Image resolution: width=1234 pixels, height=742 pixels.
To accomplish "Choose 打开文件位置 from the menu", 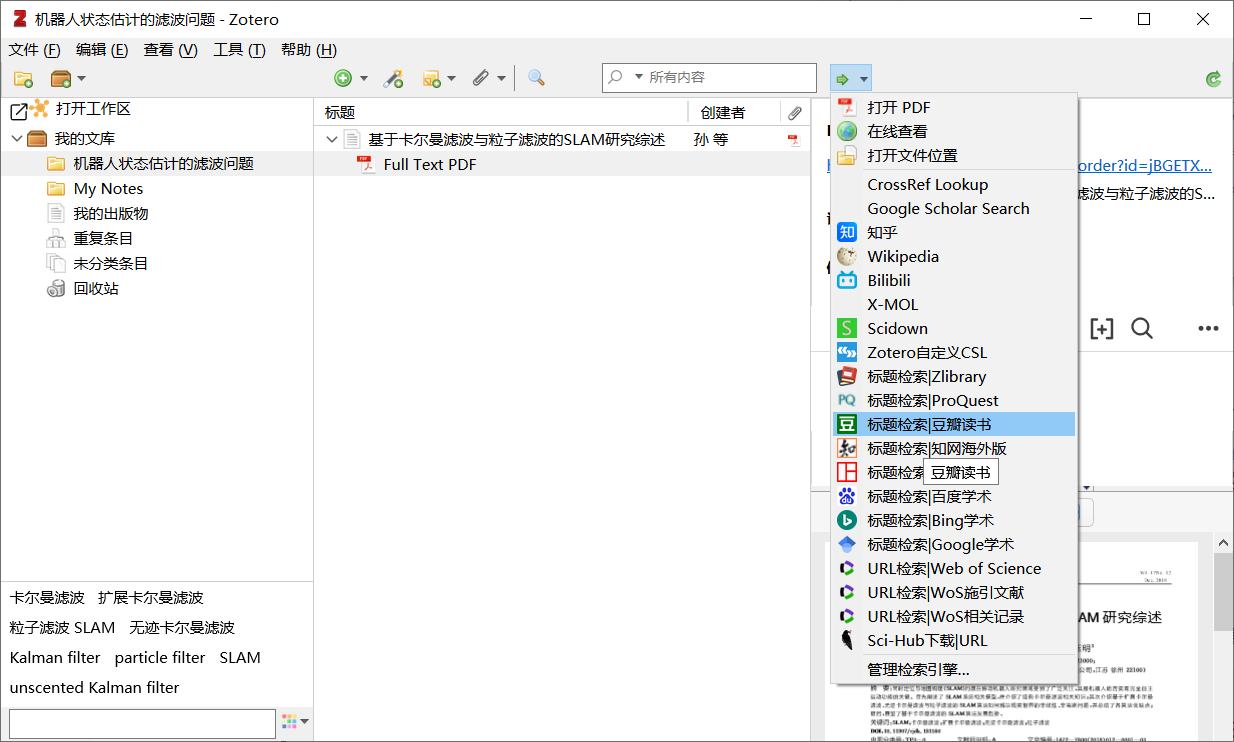I will tap(954, 155).
